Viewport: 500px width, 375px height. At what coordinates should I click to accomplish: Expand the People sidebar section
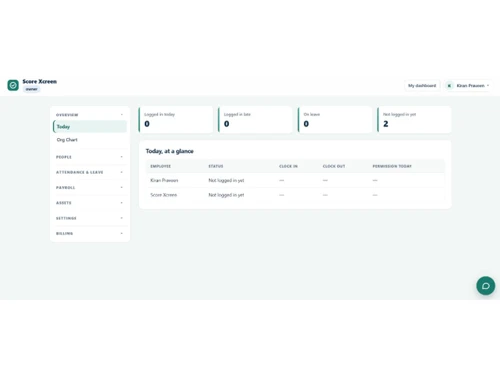point(90,157)
